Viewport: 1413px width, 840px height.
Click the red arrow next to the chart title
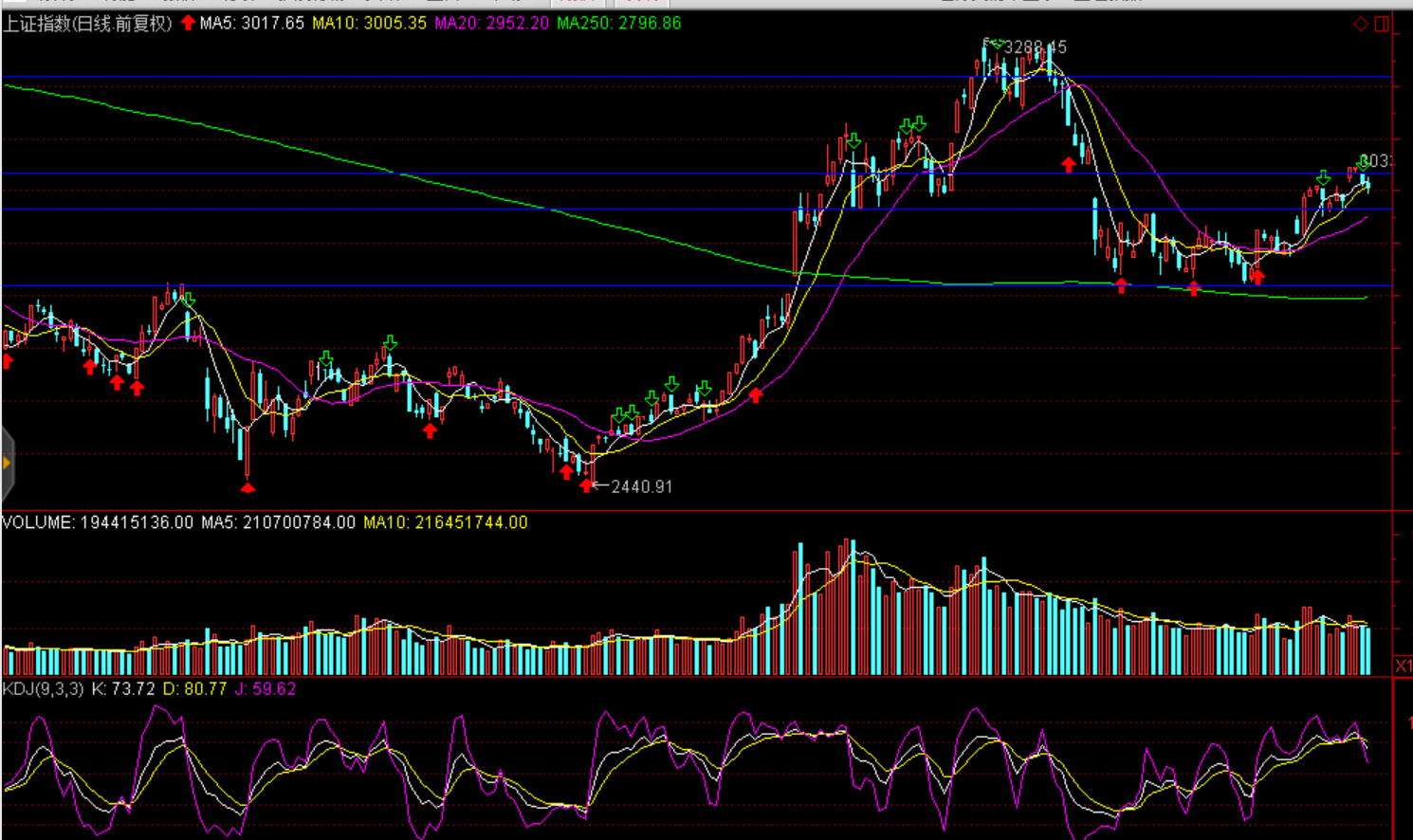188,23
